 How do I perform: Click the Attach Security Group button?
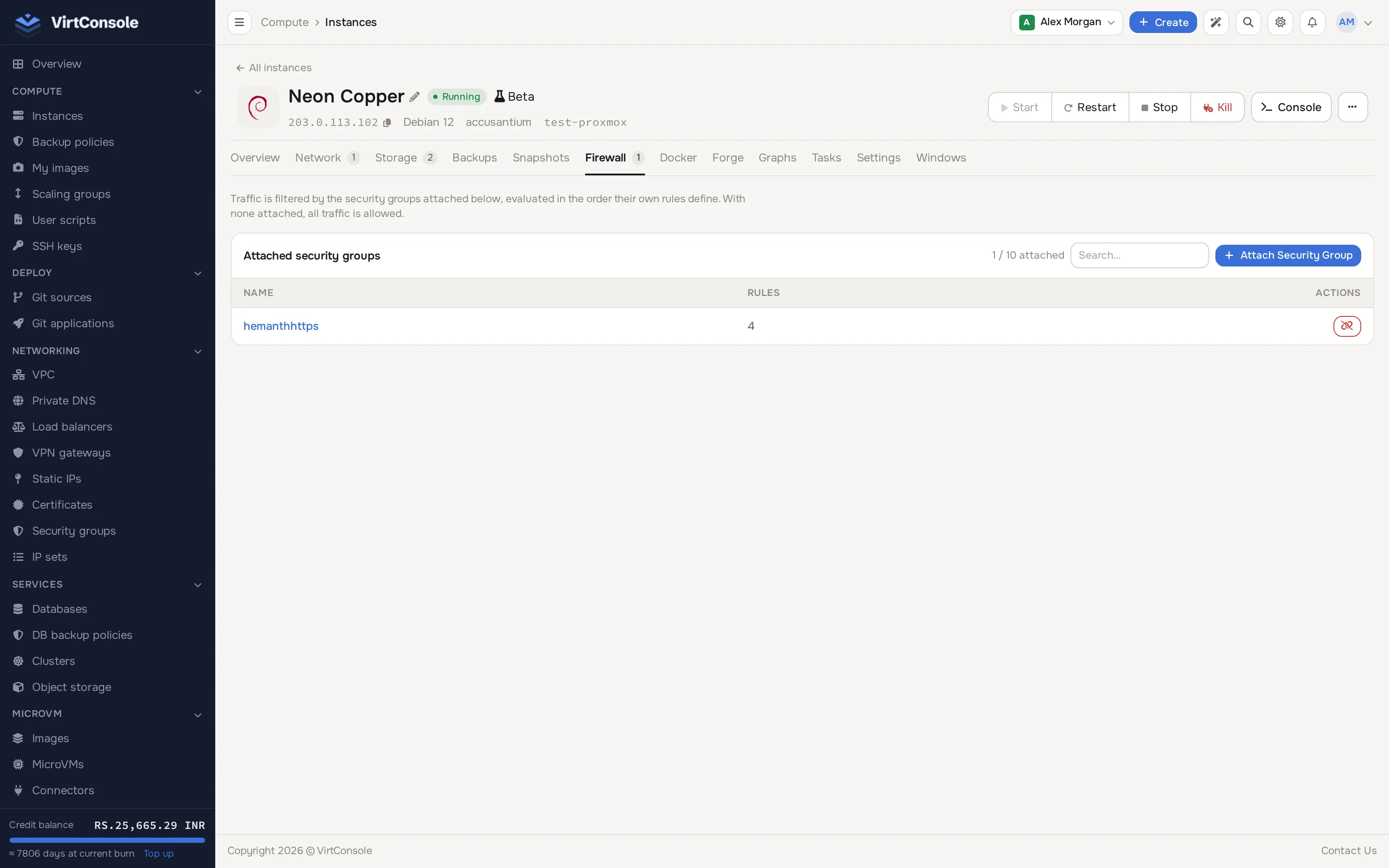(1287, 256)
